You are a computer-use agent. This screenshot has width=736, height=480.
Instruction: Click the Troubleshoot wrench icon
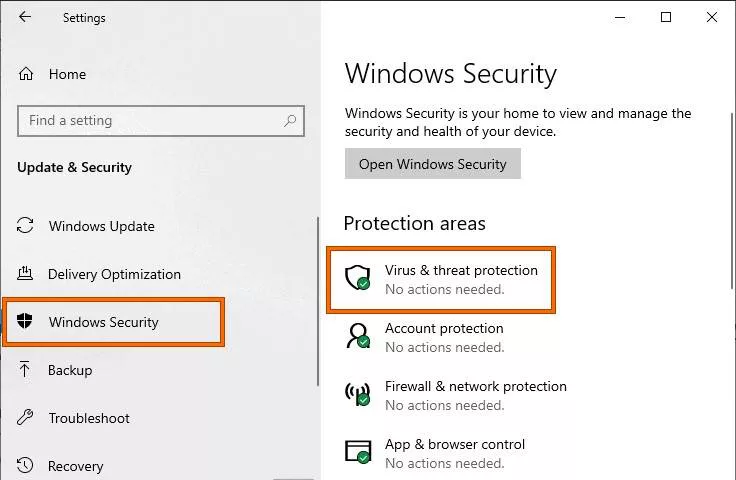point(26,418)
